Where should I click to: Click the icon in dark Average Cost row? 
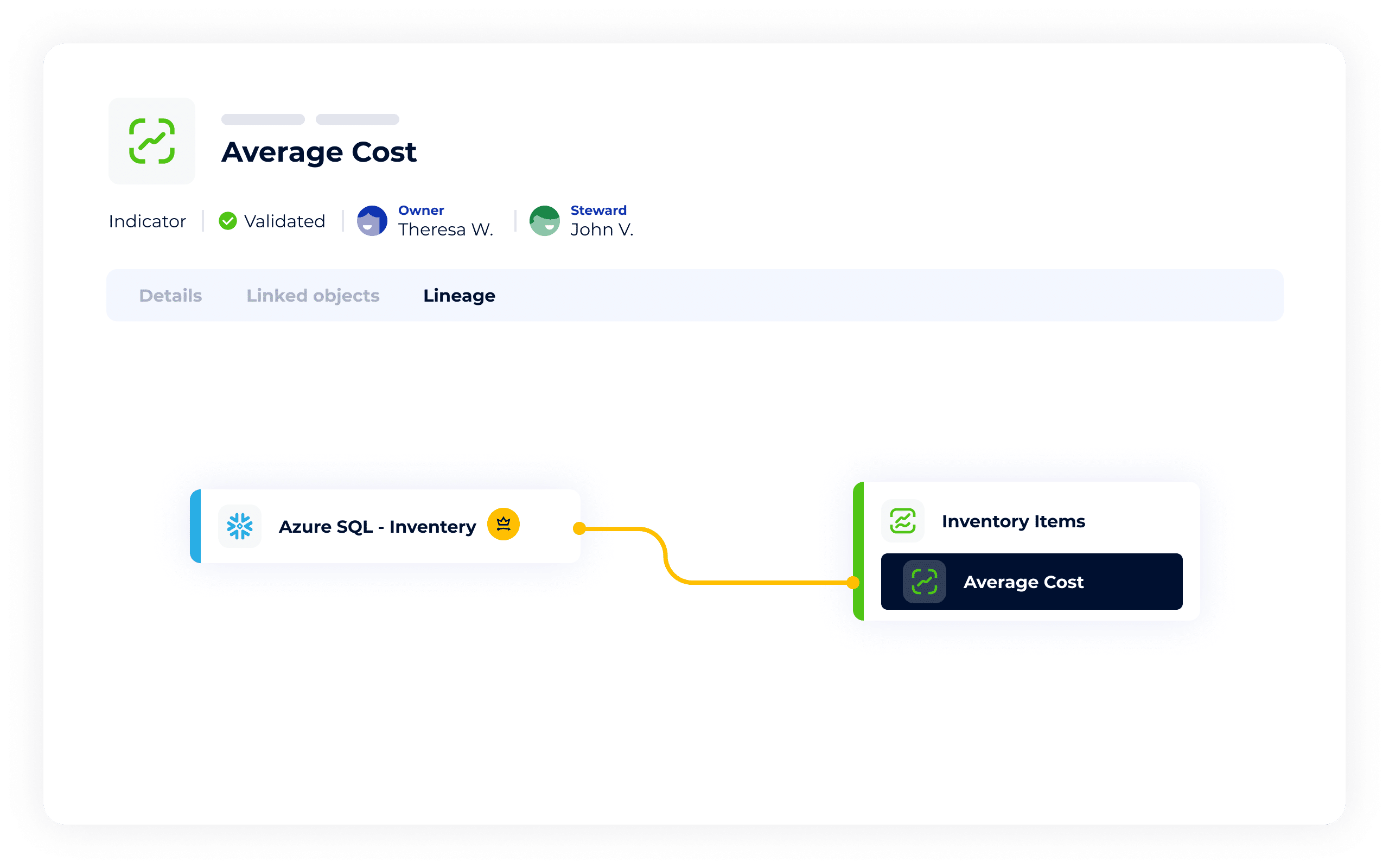point(924,582)
